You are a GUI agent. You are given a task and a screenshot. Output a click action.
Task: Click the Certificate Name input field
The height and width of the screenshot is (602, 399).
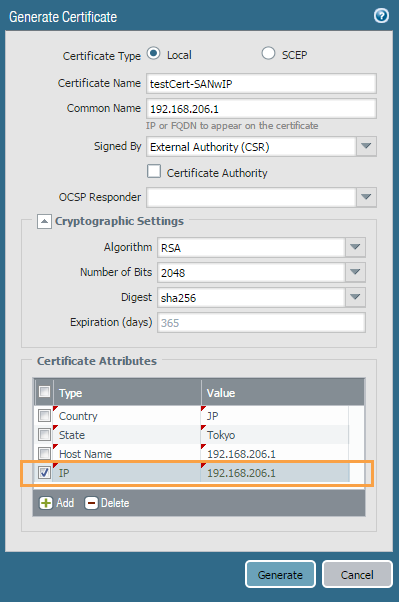(x=261, y=84)
